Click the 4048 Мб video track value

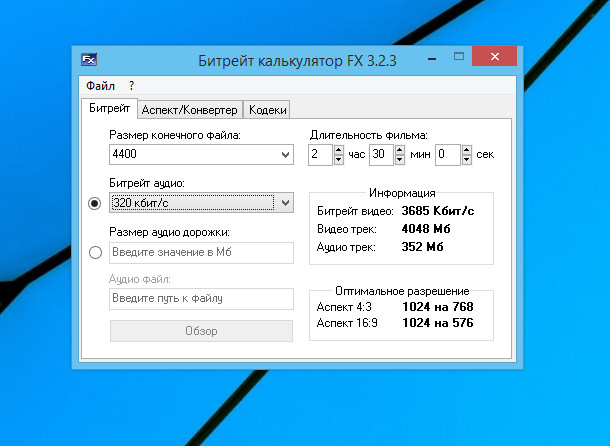(x=426, y=229)
